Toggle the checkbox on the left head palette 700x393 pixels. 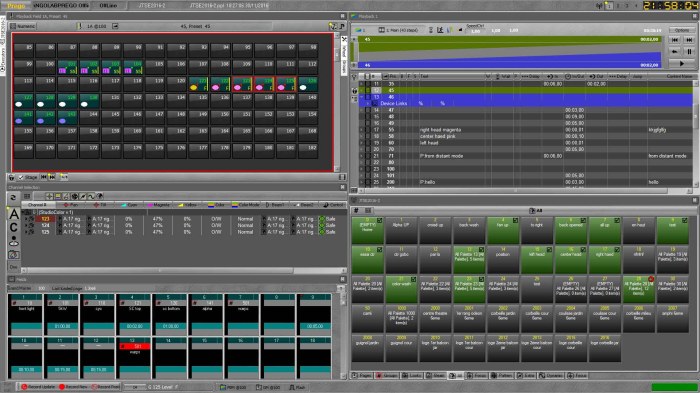[x=549, y=250]
